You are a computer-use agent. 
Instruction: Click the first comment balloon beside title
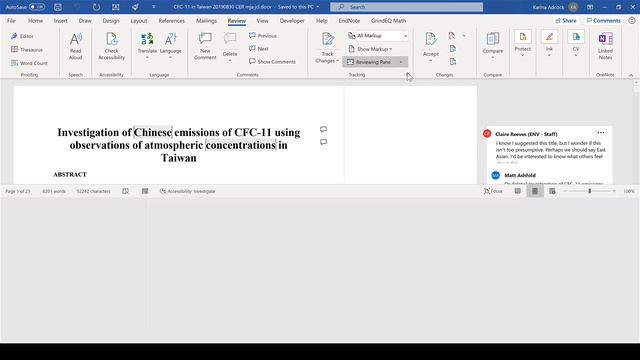tap(323, 129)
